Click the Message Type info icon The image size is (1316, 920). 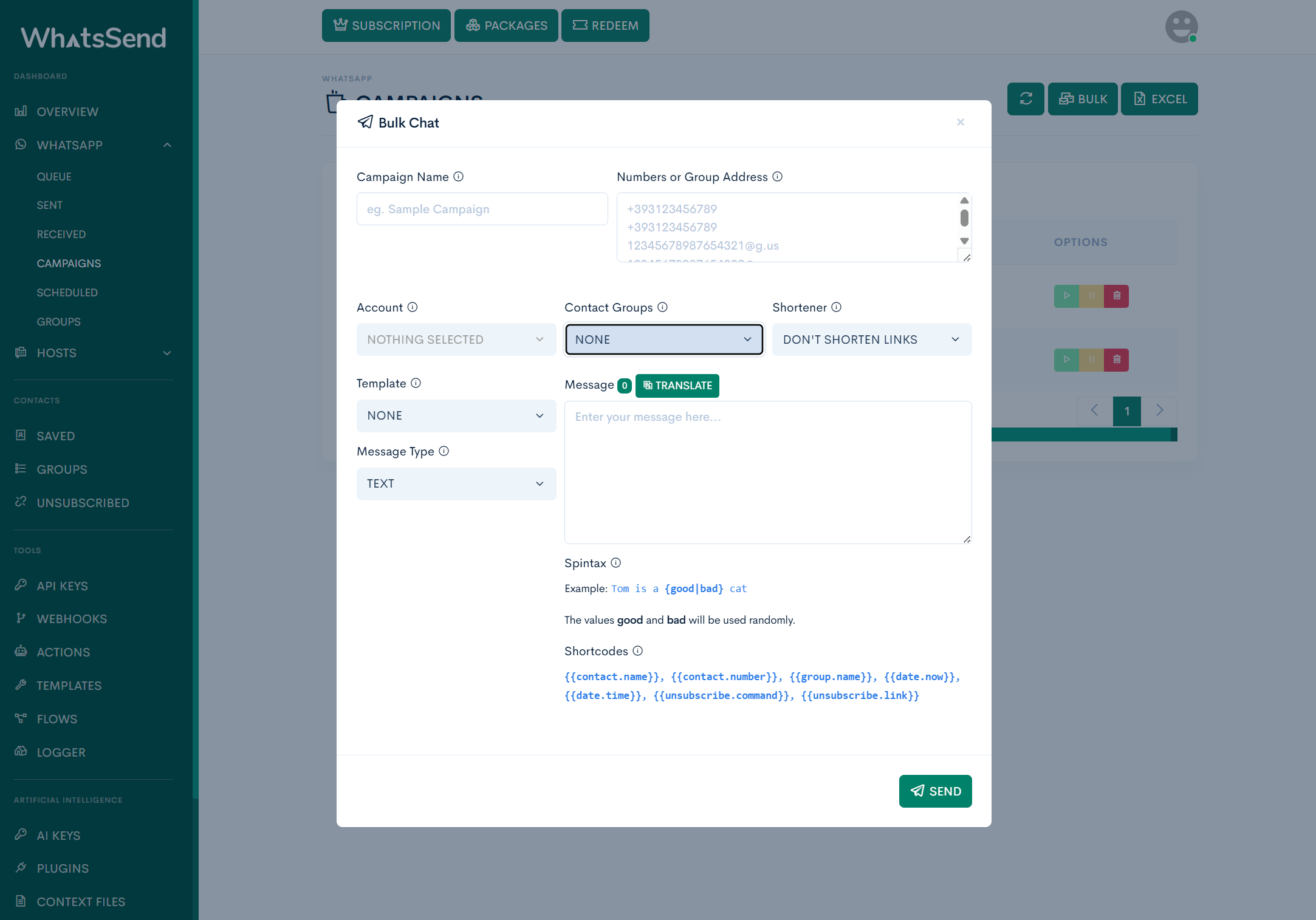(x=444, y=451)
